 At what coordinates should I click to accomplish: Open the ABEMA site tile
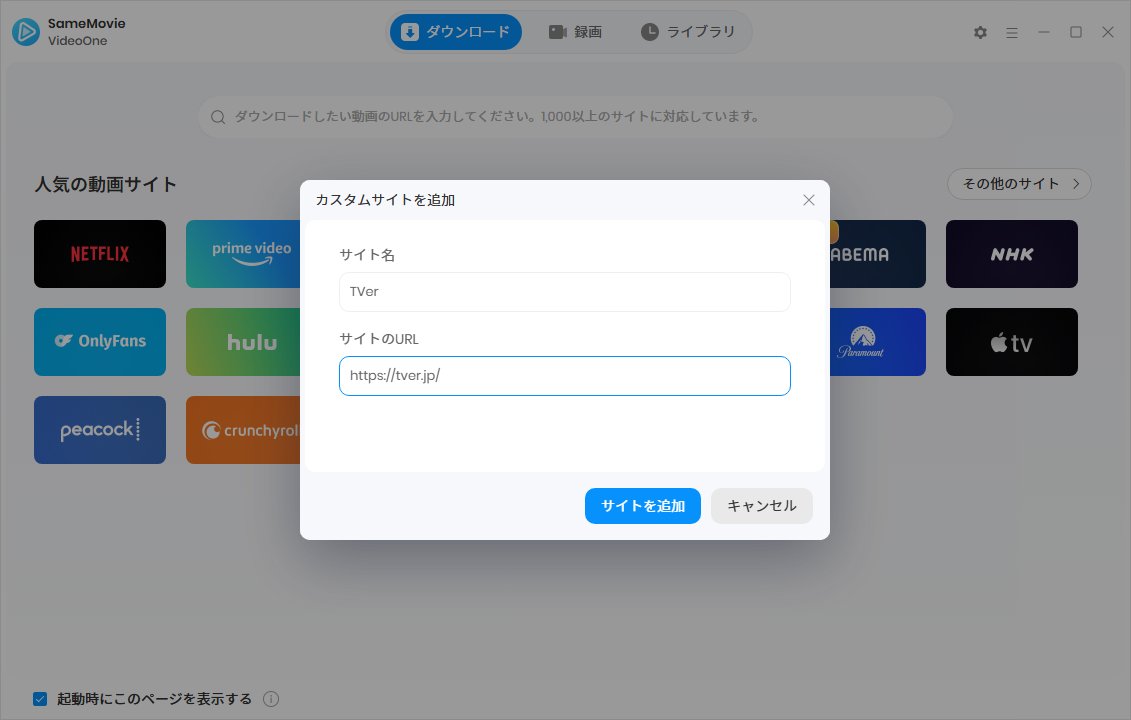pos(877,254)
